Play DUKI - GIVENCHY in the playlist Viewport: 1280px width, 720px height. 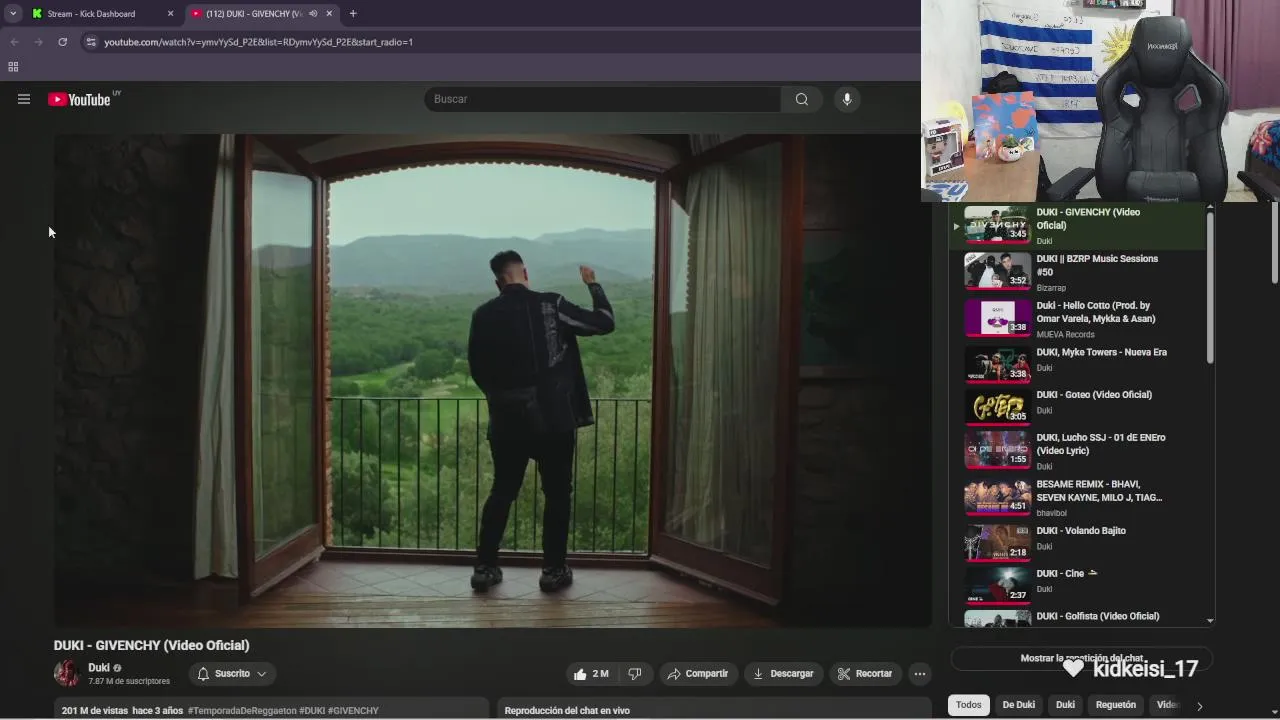point(1077,226)
